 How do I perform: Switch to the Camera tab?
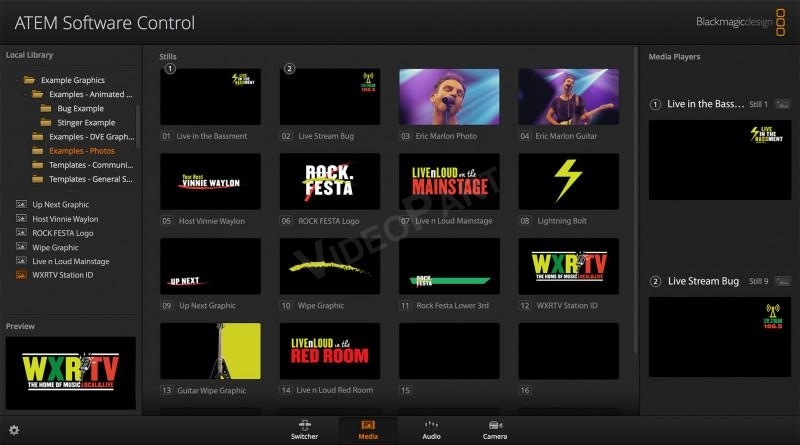point(495,430)
